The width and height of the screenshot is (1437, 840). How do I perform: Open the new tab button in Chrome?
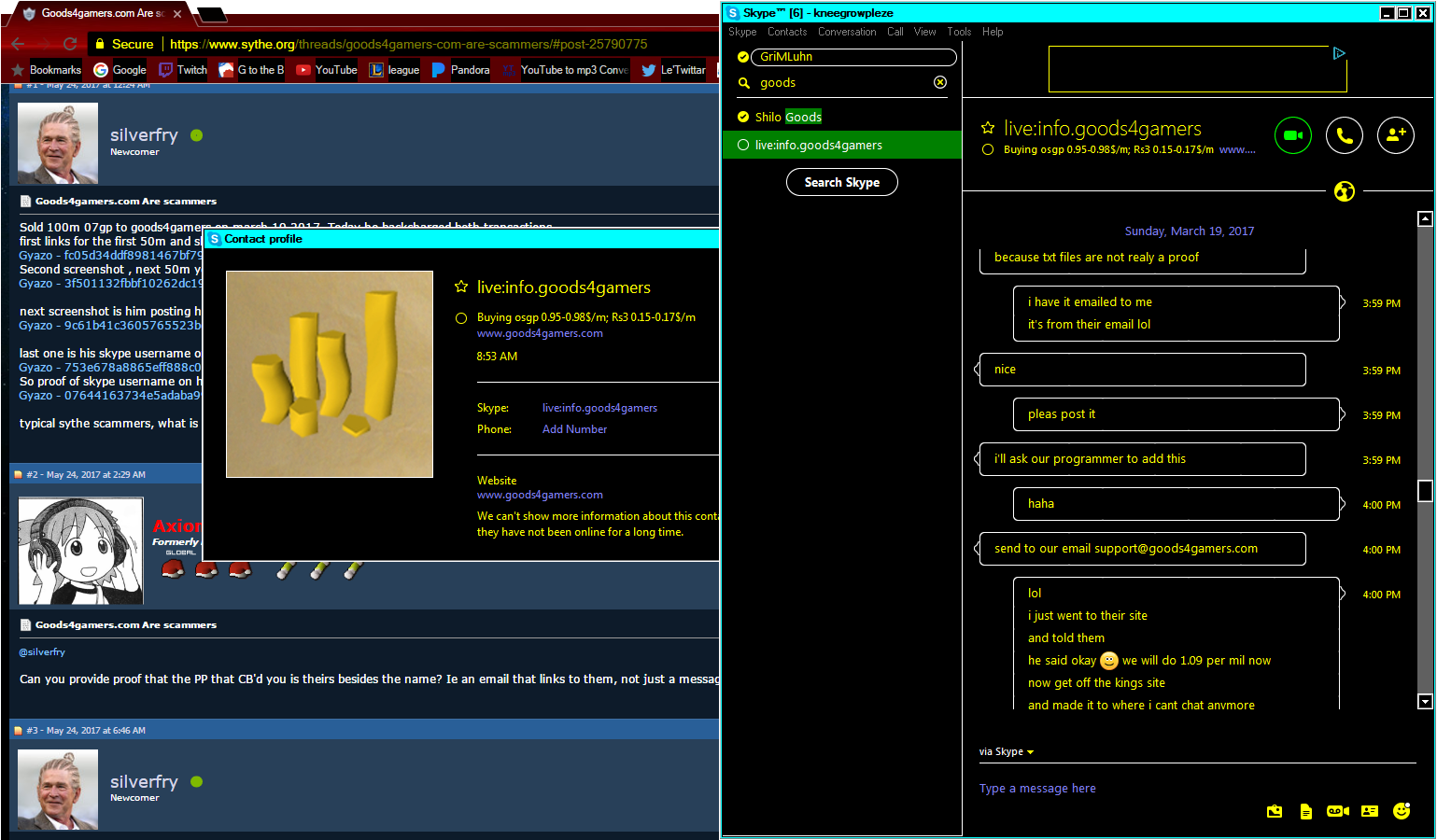pyautogui.click(x=211, y=14)
